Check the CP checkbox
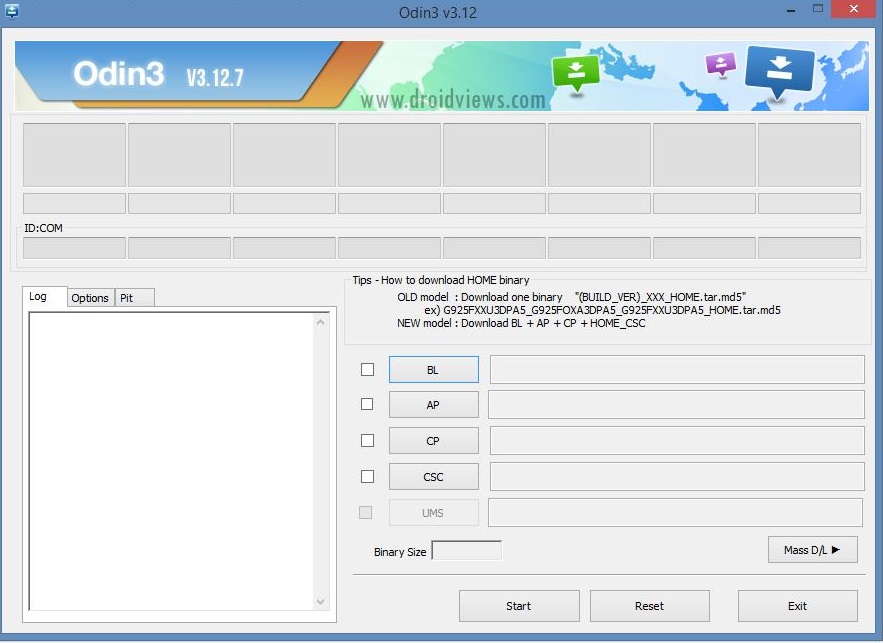The image size is (883, 643). (x=367, y=440)
